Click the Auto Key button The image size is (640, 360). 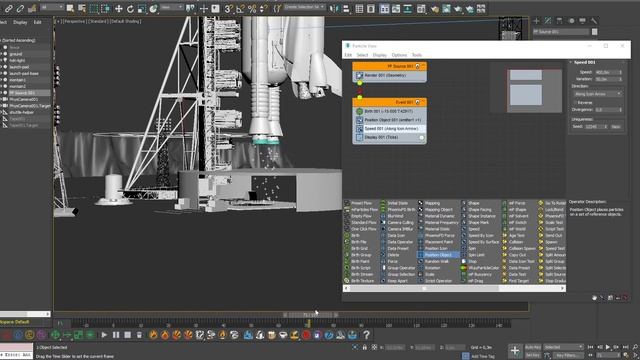point(533,347)
